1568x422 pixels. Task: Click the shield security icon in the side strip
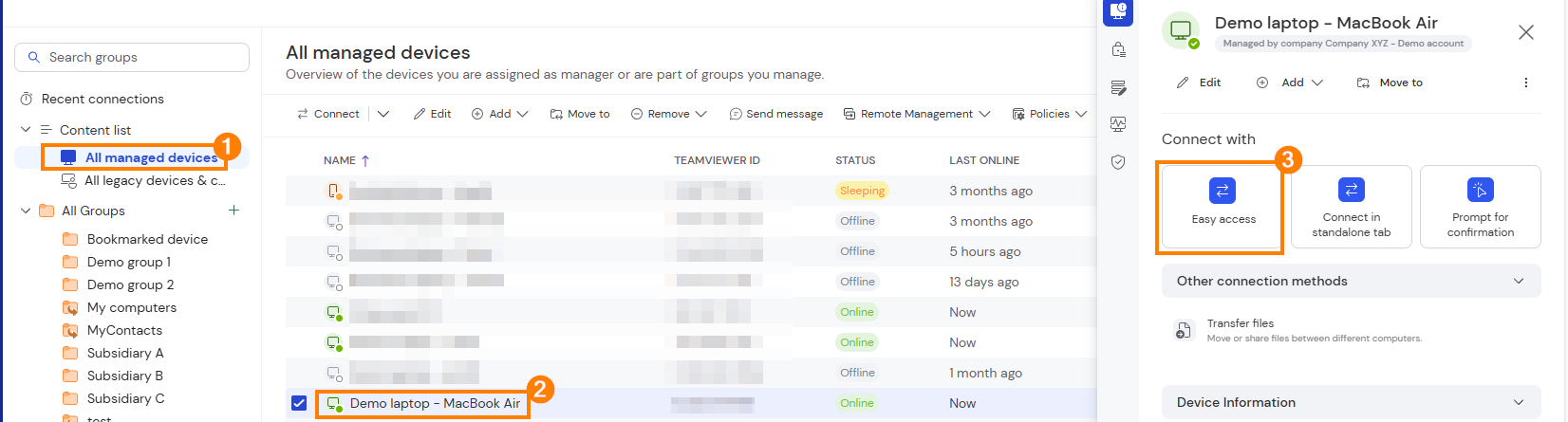[1118, 162]
